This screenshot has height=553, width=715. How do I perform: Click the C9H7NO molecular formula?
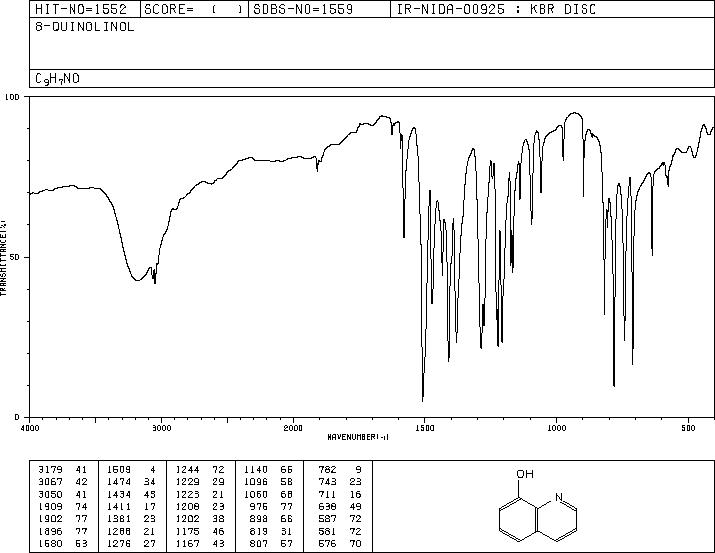click(x=57, y=79)
